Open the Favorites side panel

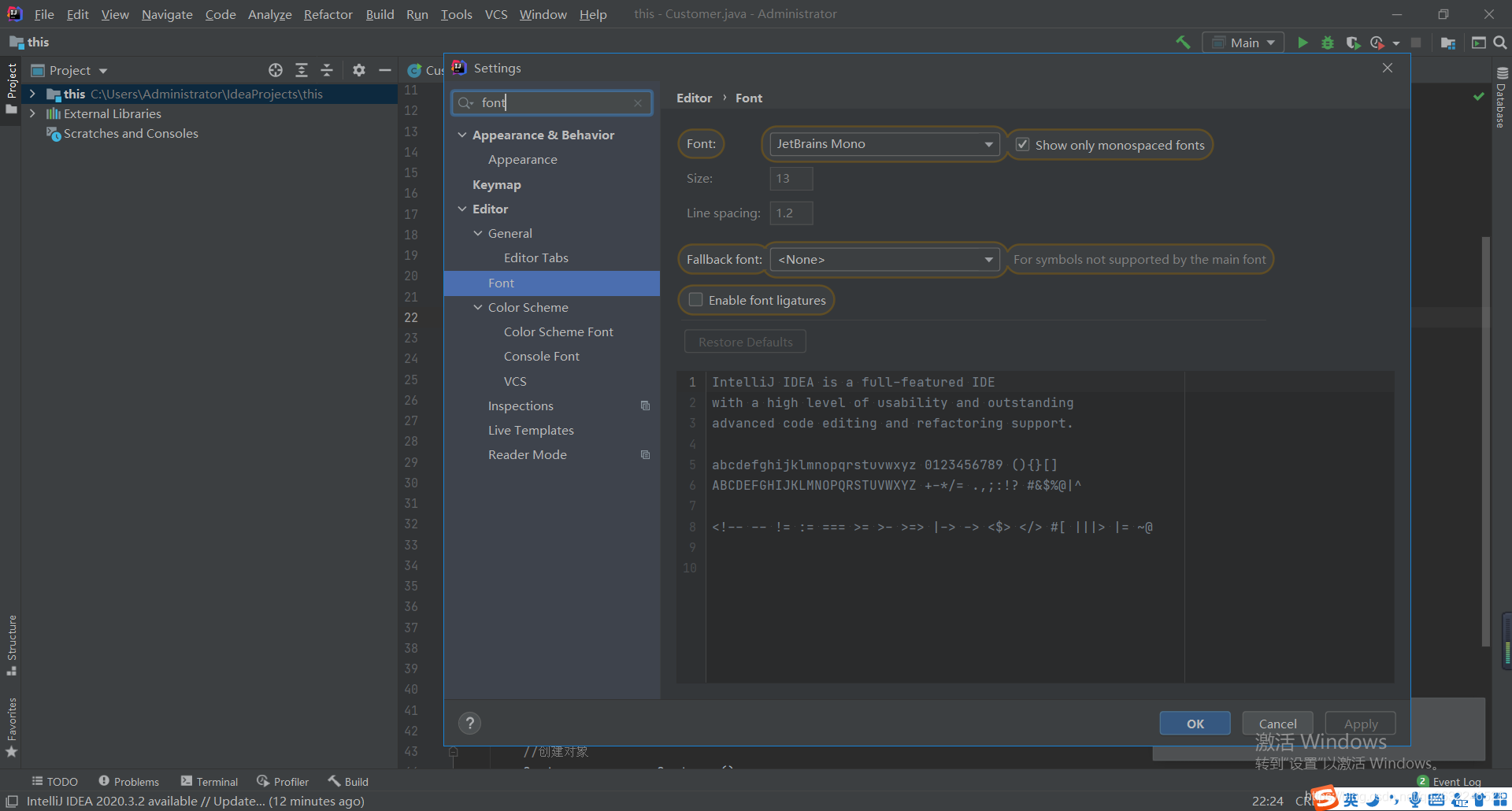(x=11, y=728)
